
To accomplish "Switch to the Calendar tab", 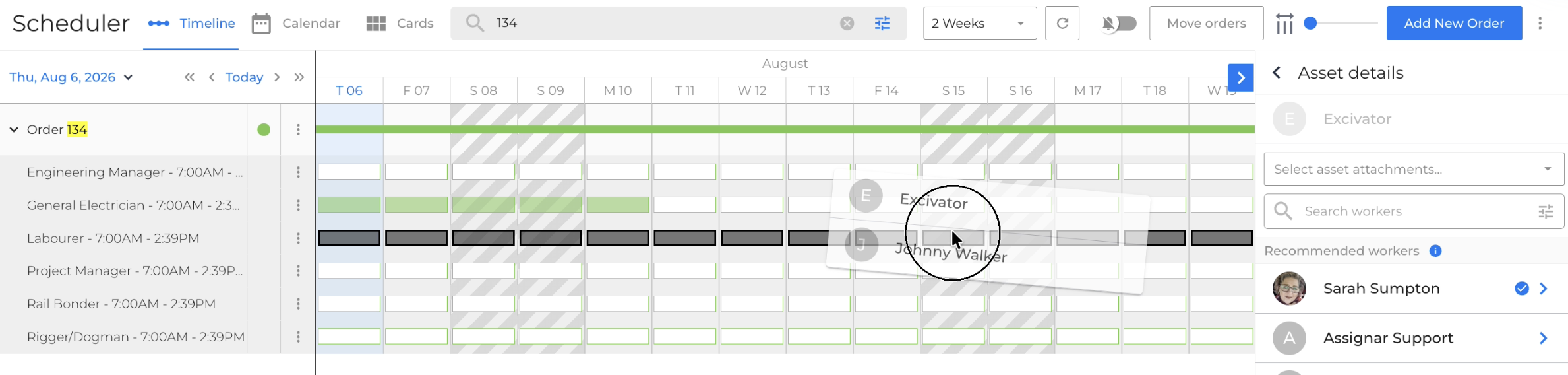I will [296, 24].
